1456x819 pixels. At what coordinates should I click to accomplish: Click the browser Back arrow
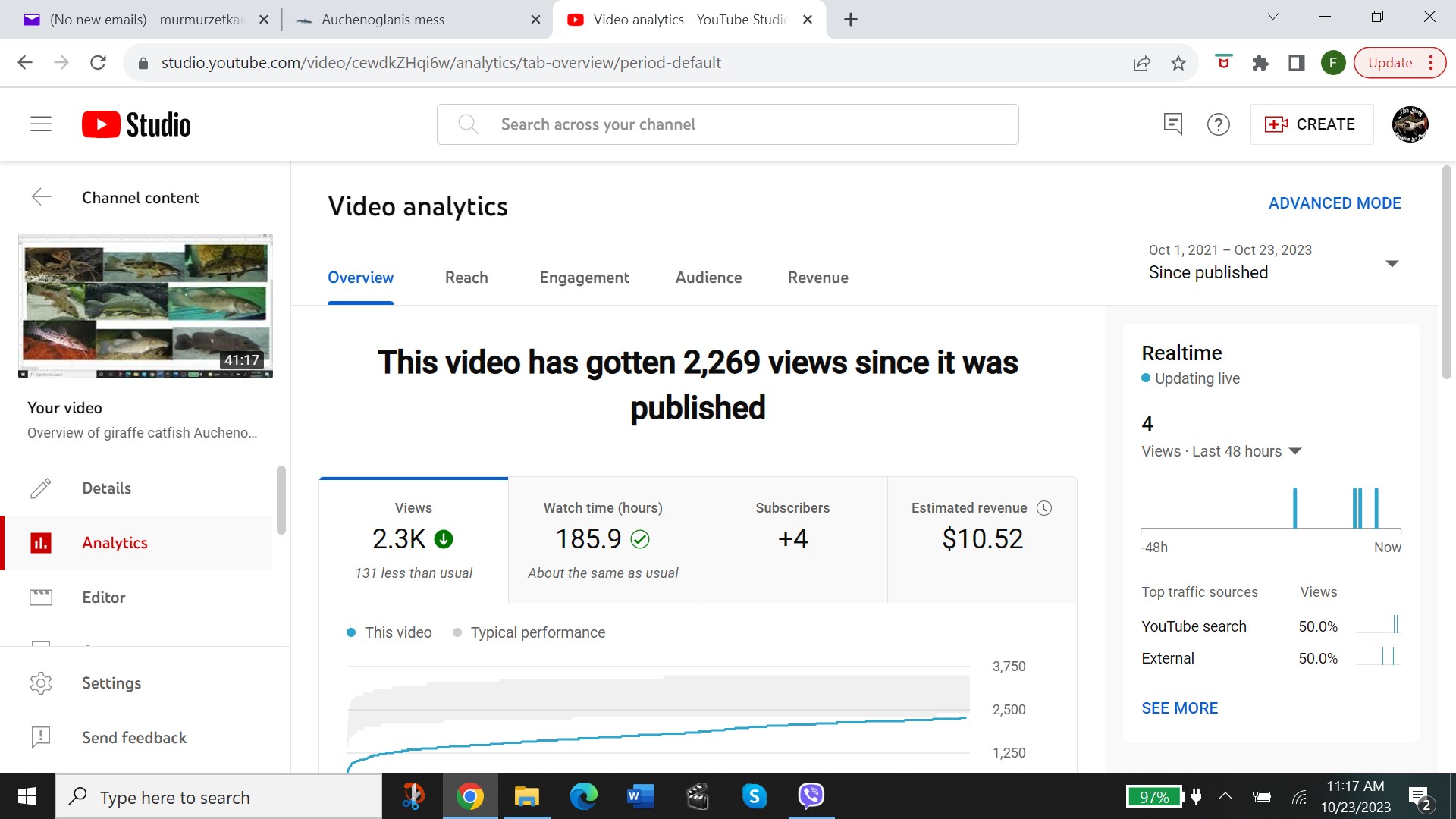point(25,63)
